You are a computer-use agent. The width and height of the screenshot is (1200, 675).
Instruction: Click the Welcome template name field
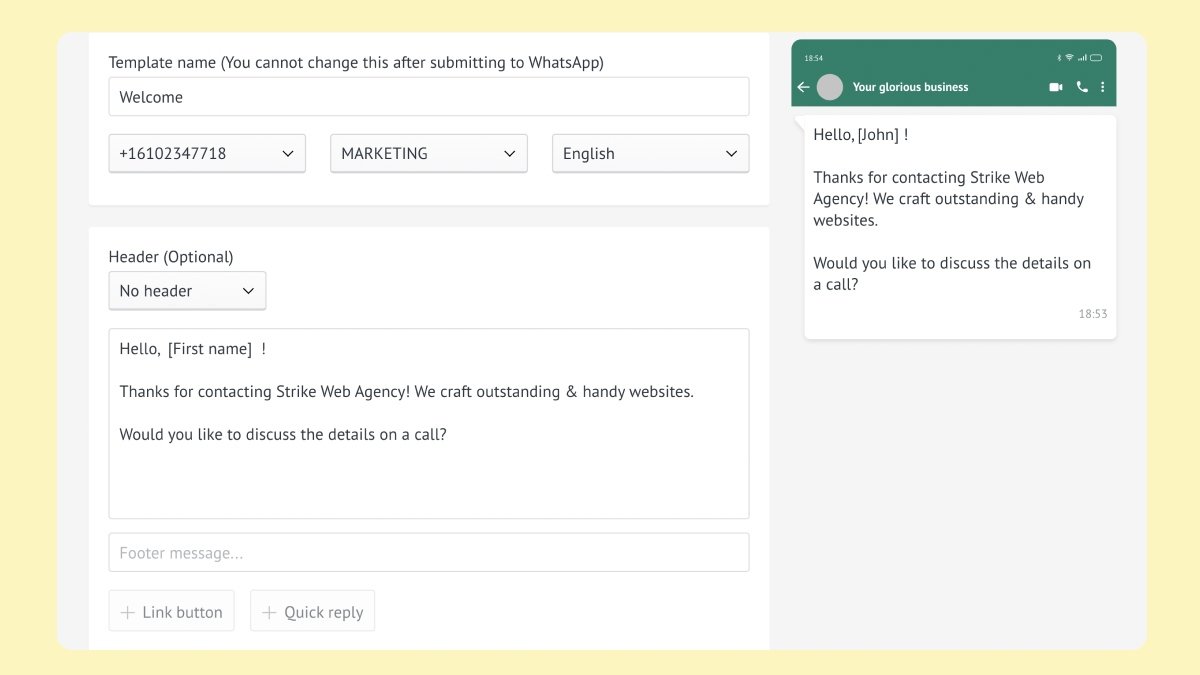[428, 96]
